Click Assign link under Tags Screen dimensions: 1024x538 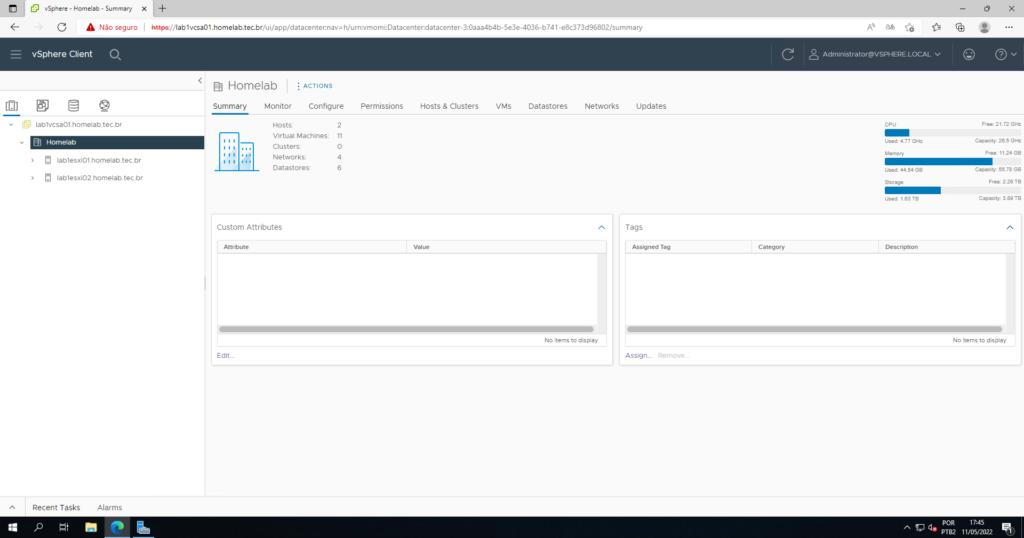point(638,355)
